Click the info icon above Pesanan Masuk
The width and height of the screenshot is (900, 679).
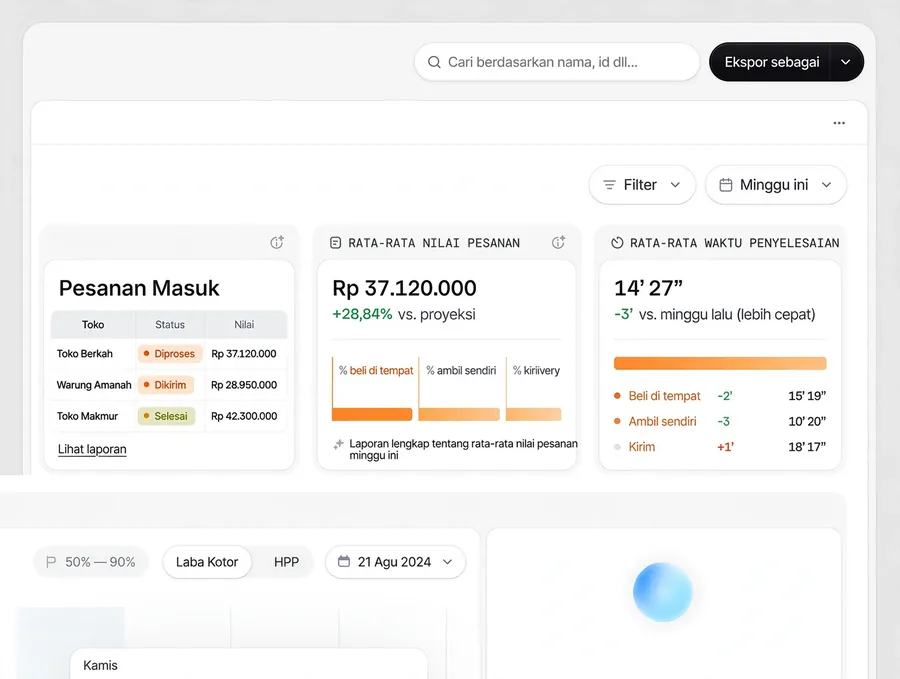[277, 242]
